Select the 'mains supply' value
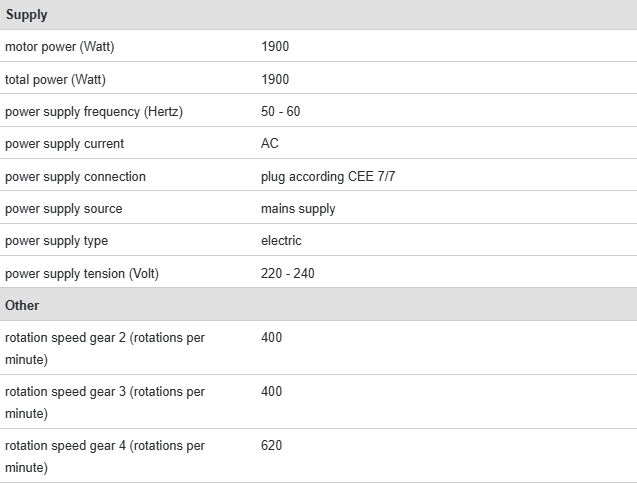The width and height of the screenshot is (637, 484). [298, 208]
